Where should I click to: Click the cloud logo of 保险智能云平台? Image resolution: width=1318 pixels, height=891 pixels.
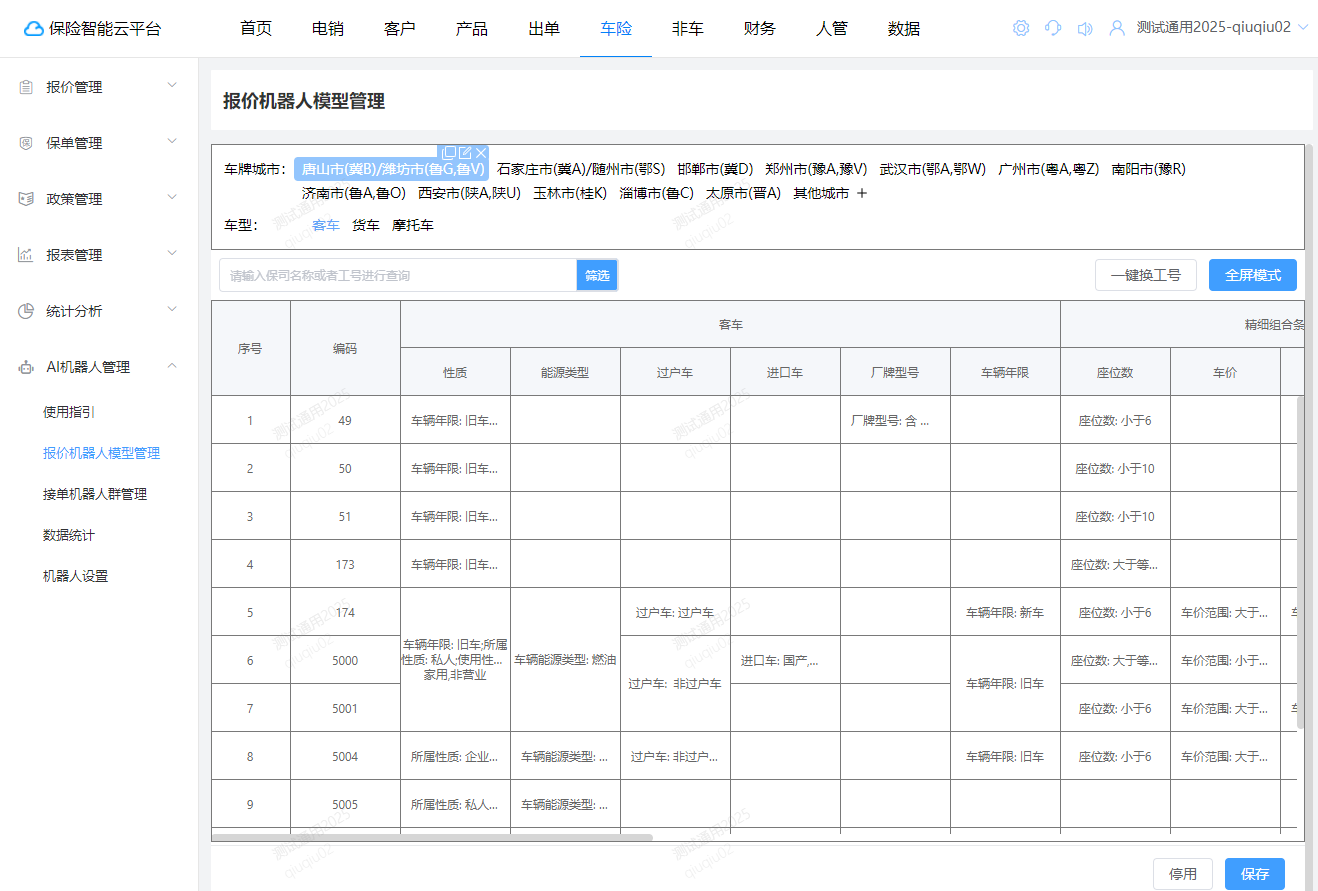[x=34, y=29]
